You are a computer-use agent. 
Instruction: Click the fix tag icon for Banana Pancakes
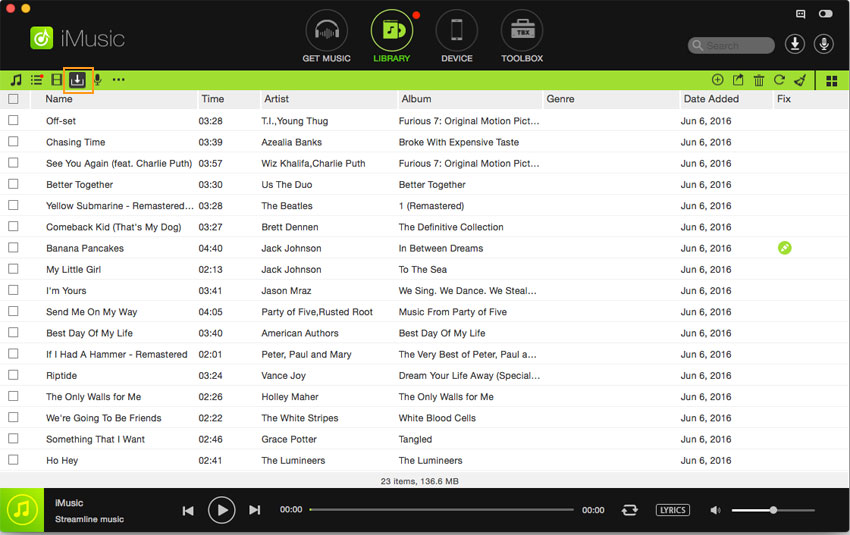(784, 248)
